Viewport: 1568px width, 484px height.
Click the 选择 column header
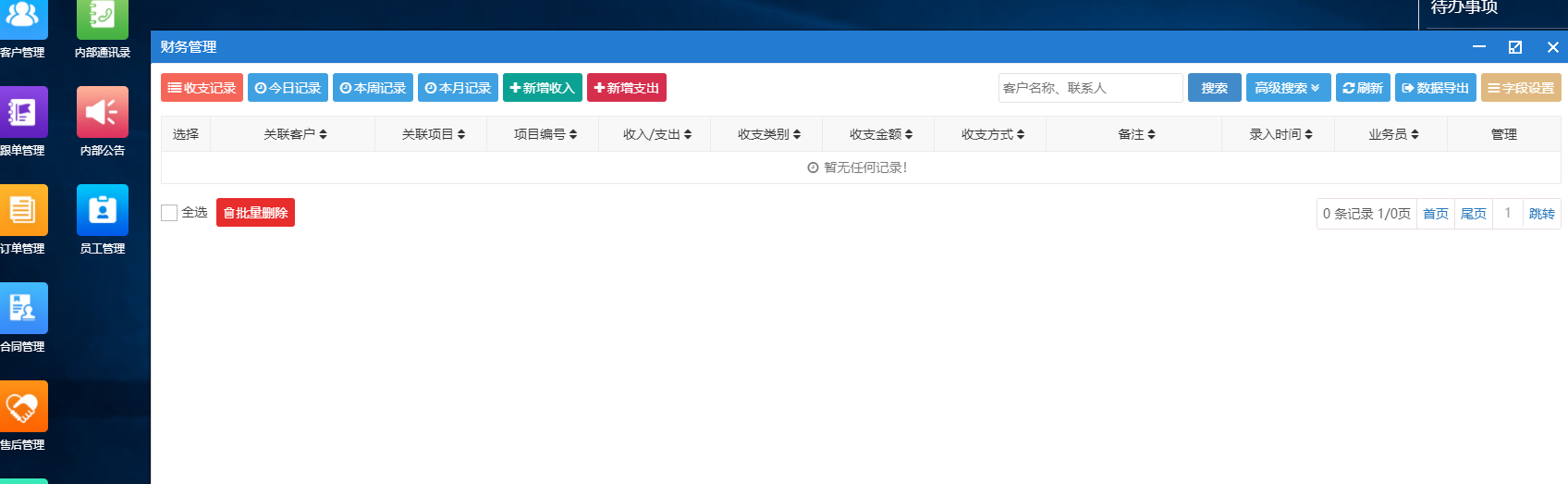[186, 134]
